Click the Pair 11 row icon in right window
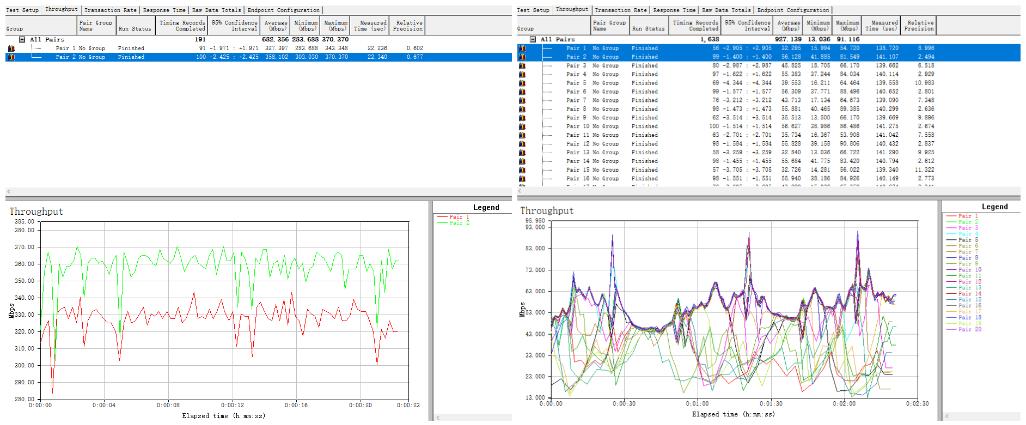This screenshot has width=1026, height=425. pyautogui.click(x=523, y=134)
